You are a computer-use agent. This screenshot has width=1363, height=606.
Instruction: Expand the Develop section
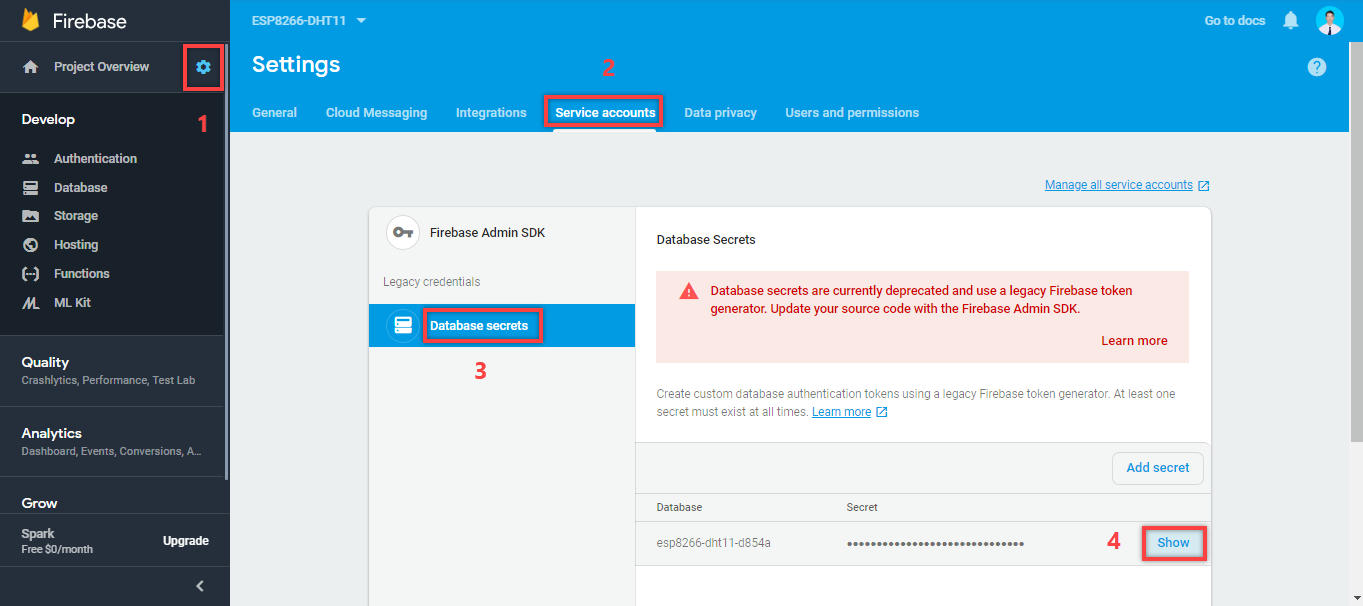point(48,119)
